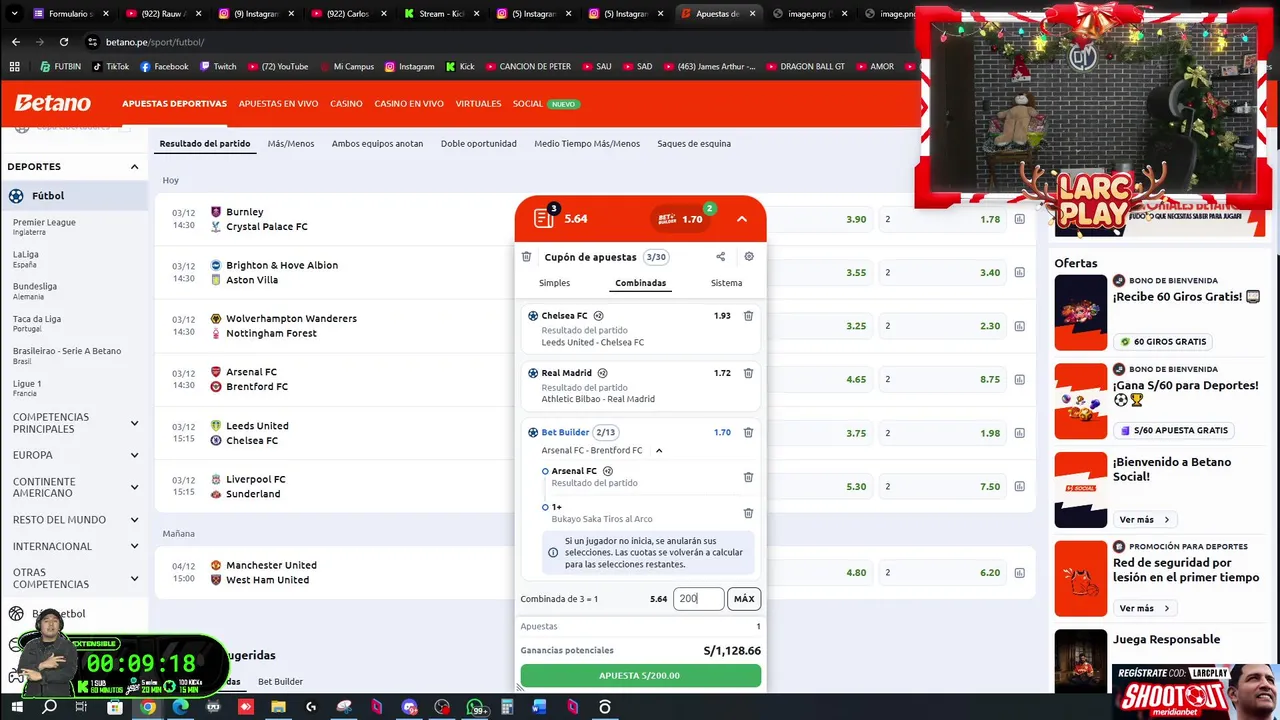Viewport: 1280px width, 720px height.
Task: Open stats icon for Manchester United match
Action: pos(1019,573)
